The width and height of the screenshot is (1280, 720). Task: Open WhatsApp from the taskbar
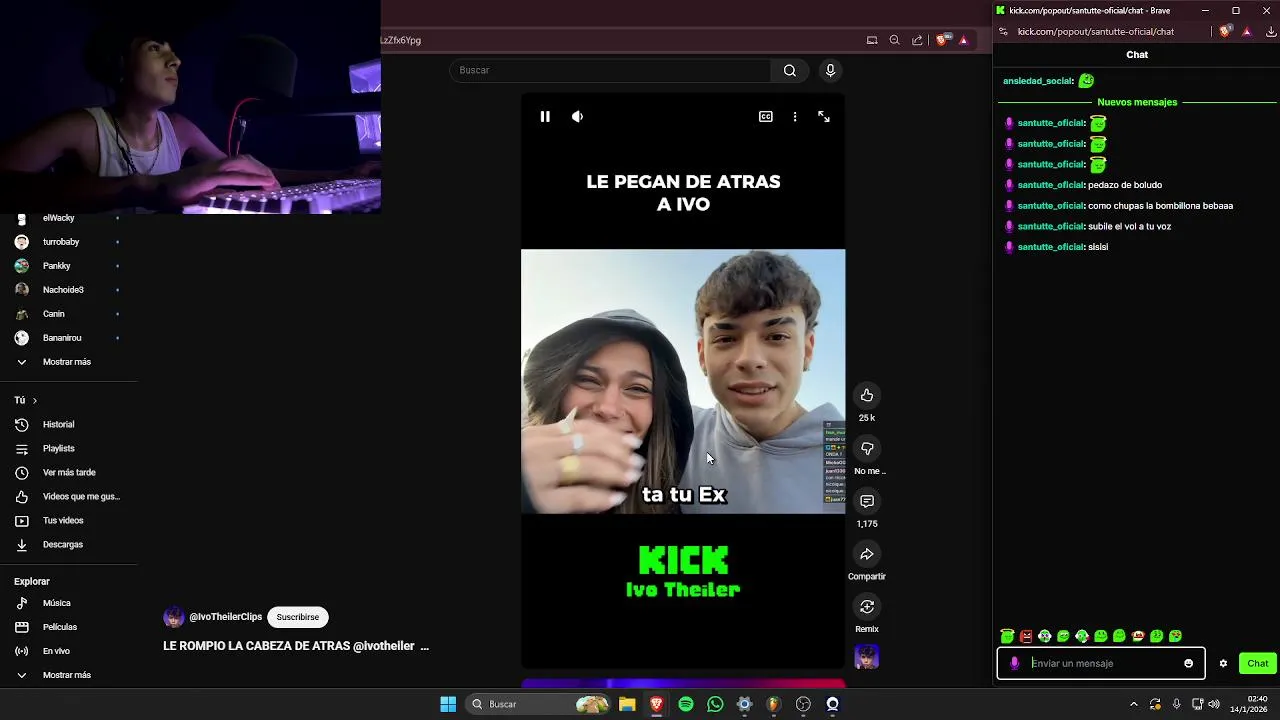[715, 704]
